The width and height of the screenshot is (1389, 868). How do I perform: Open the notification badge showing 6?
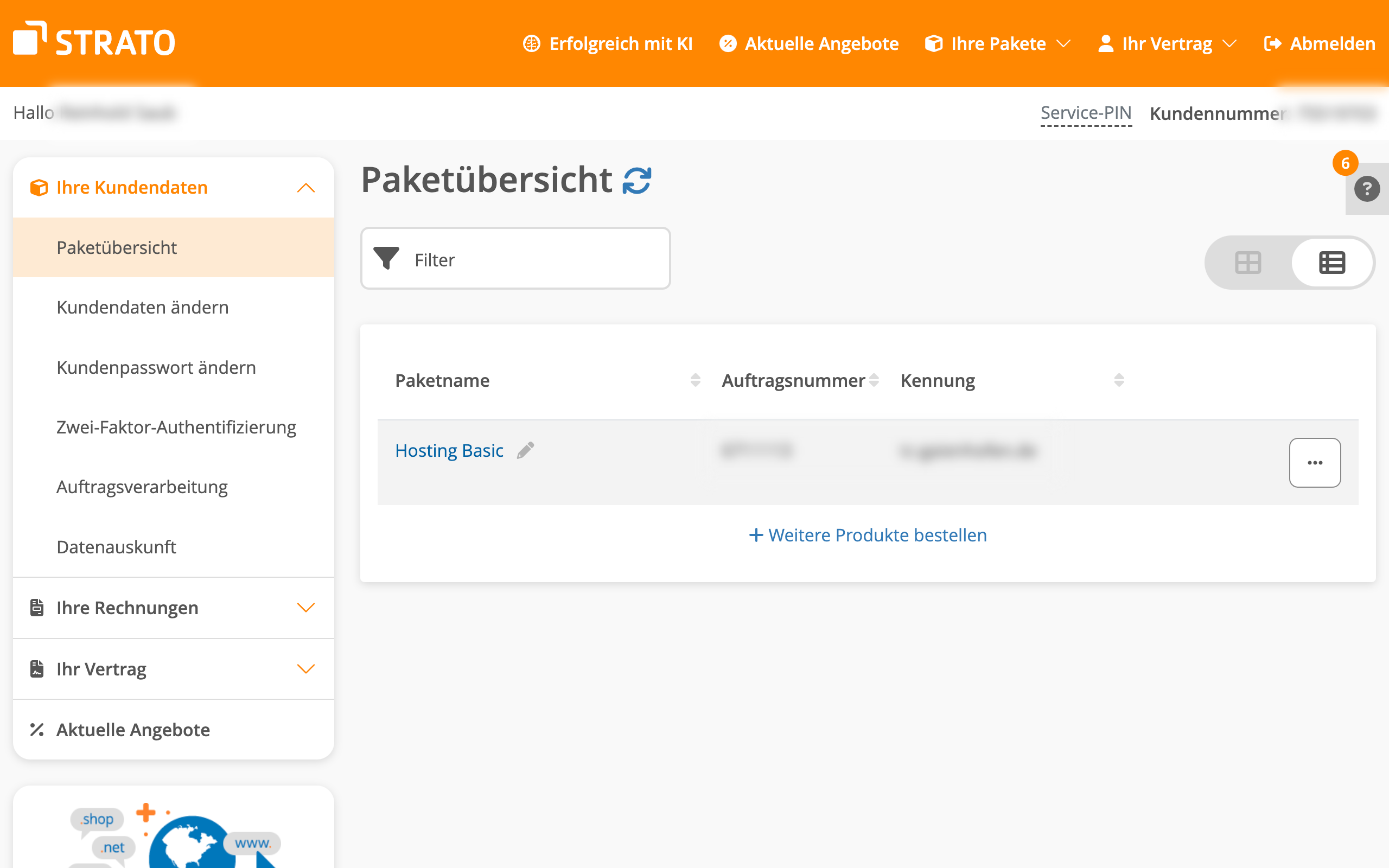tap(1345, 164)
